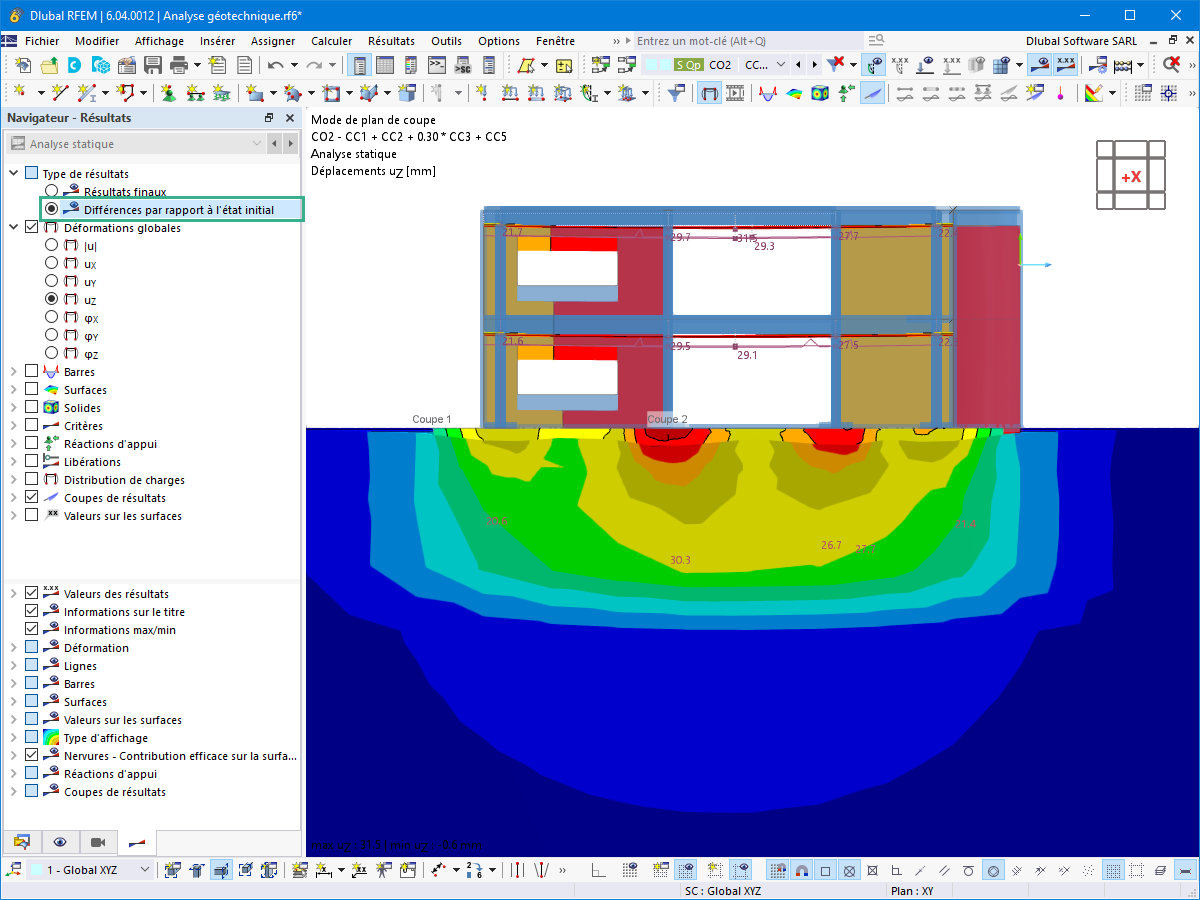Select the φZ rotation radio button
1200x900 pixels.
[x=51, y=354]
